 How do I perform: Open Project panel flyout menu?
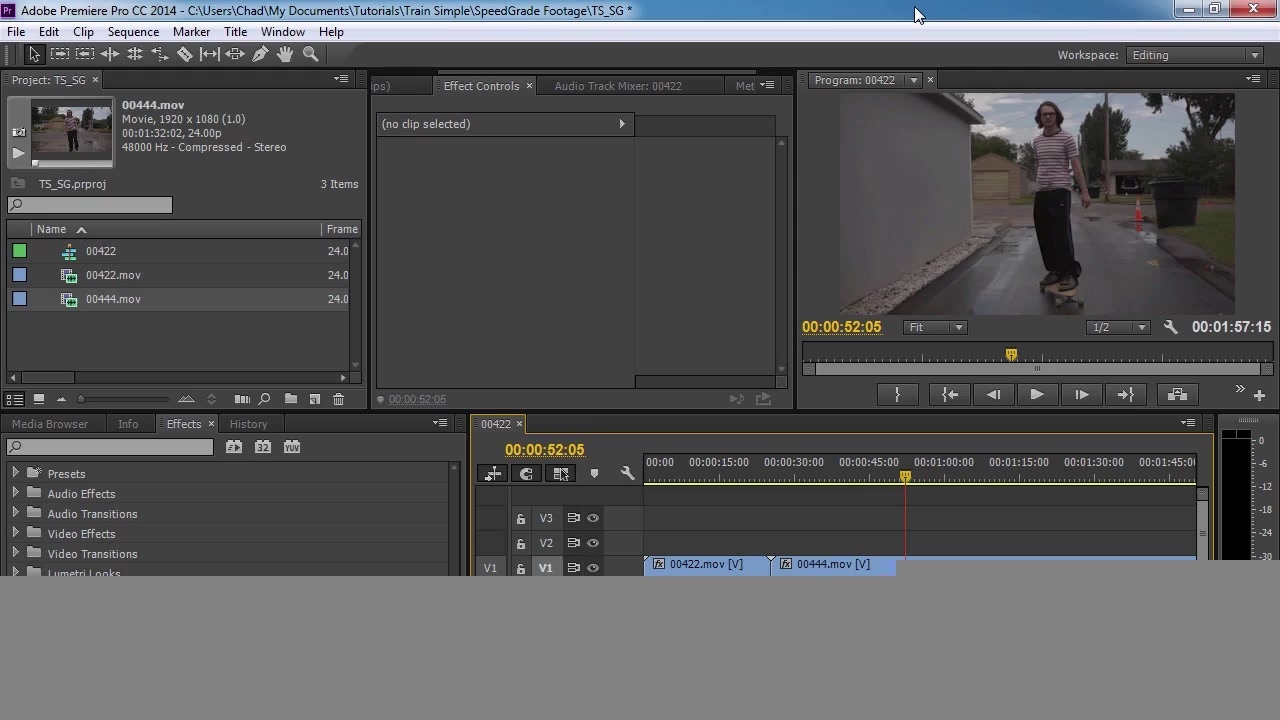(341, 79)
